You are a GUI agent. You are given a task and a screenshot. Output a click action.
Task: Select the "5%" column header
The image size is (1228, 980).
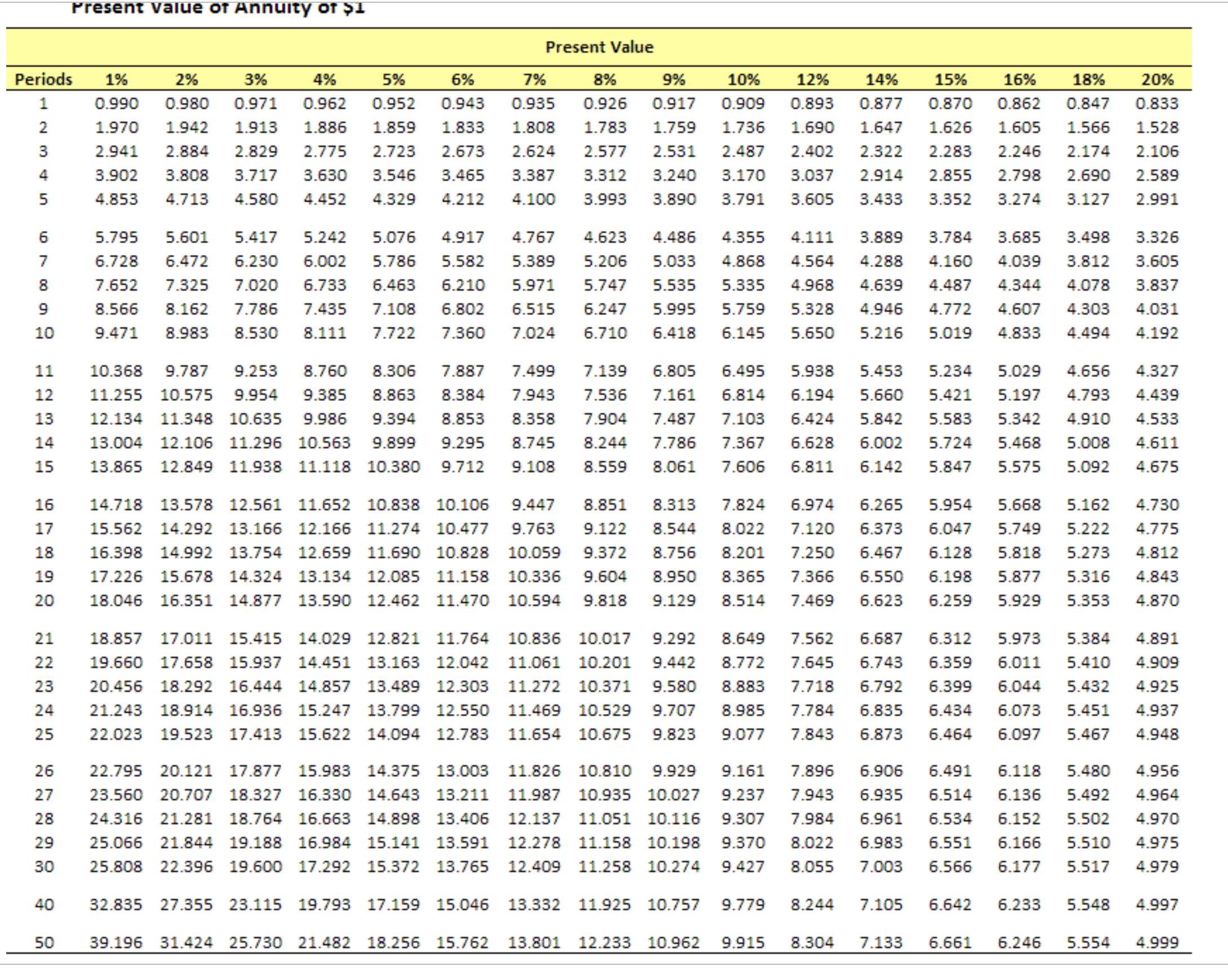point(394,79)
